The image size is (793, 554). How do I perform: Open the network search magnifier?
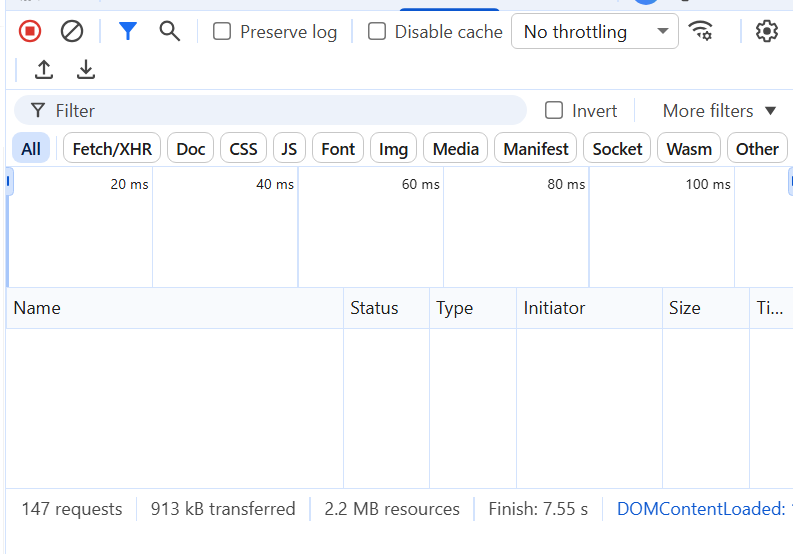170,32
